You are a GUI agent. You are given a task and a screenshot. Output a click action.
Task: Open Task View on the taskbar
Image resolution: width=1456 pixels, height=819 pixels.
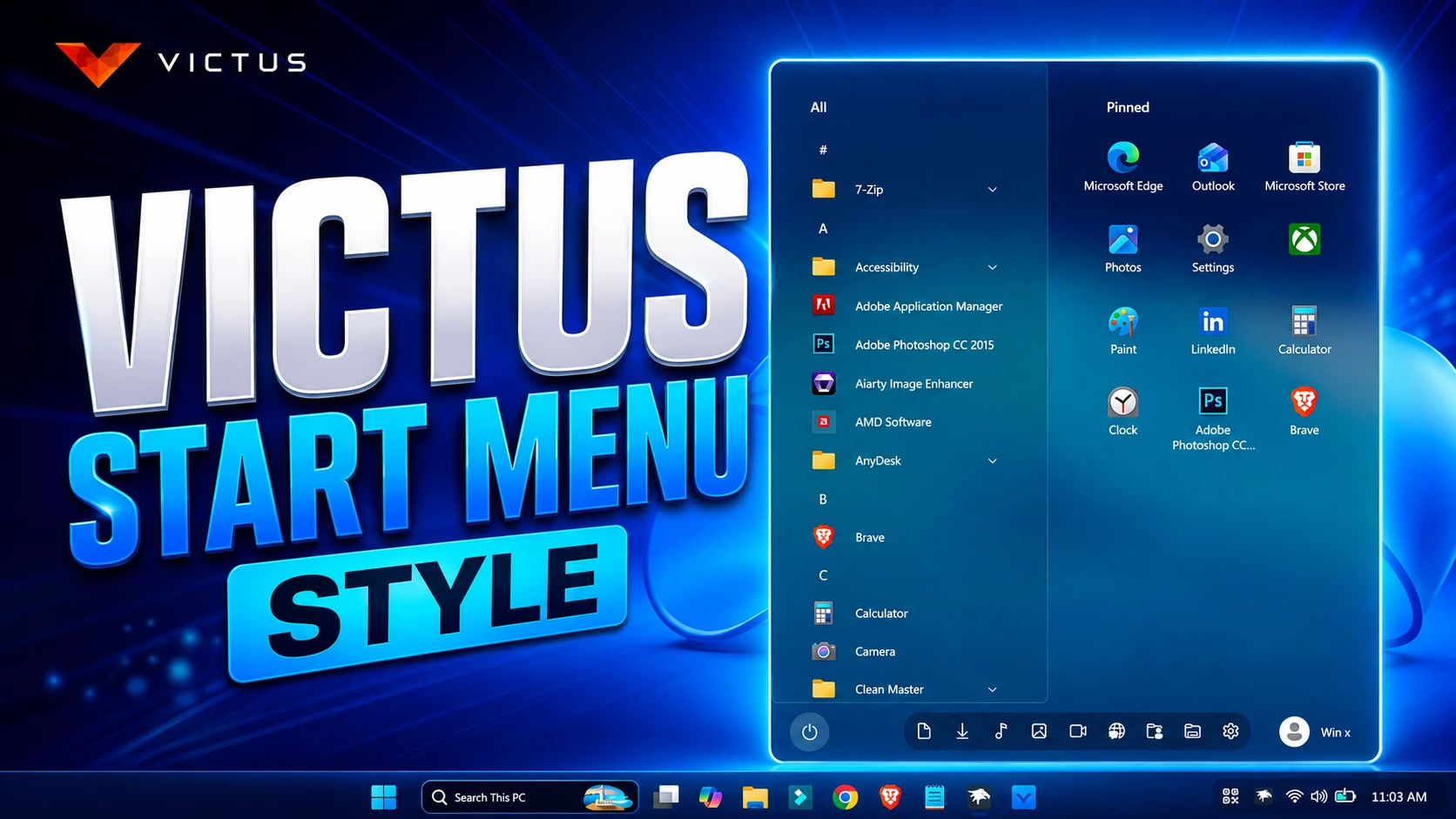pos(666,796)
